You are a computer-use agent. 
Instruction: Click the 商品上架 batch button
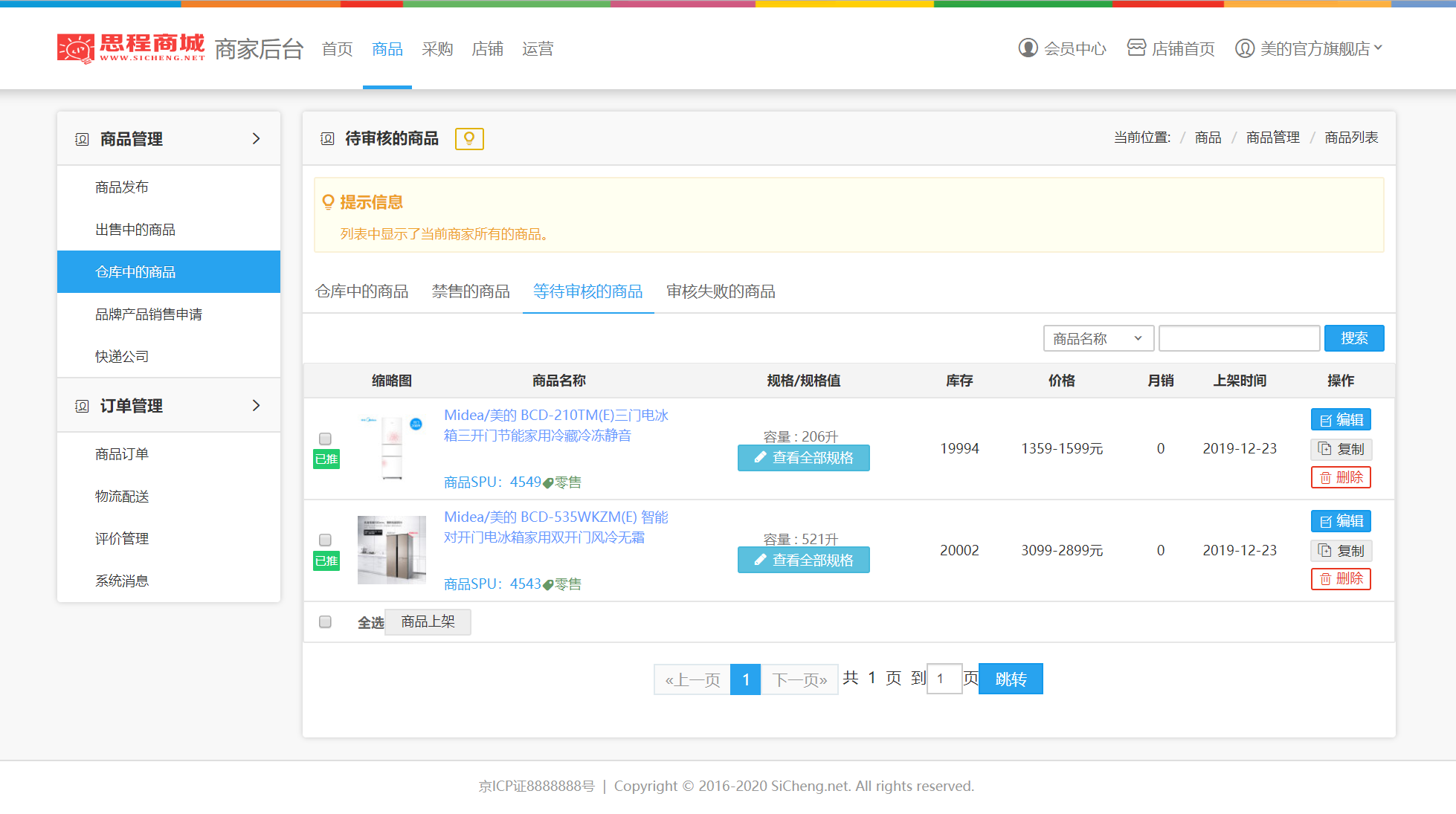coord(428,621)
